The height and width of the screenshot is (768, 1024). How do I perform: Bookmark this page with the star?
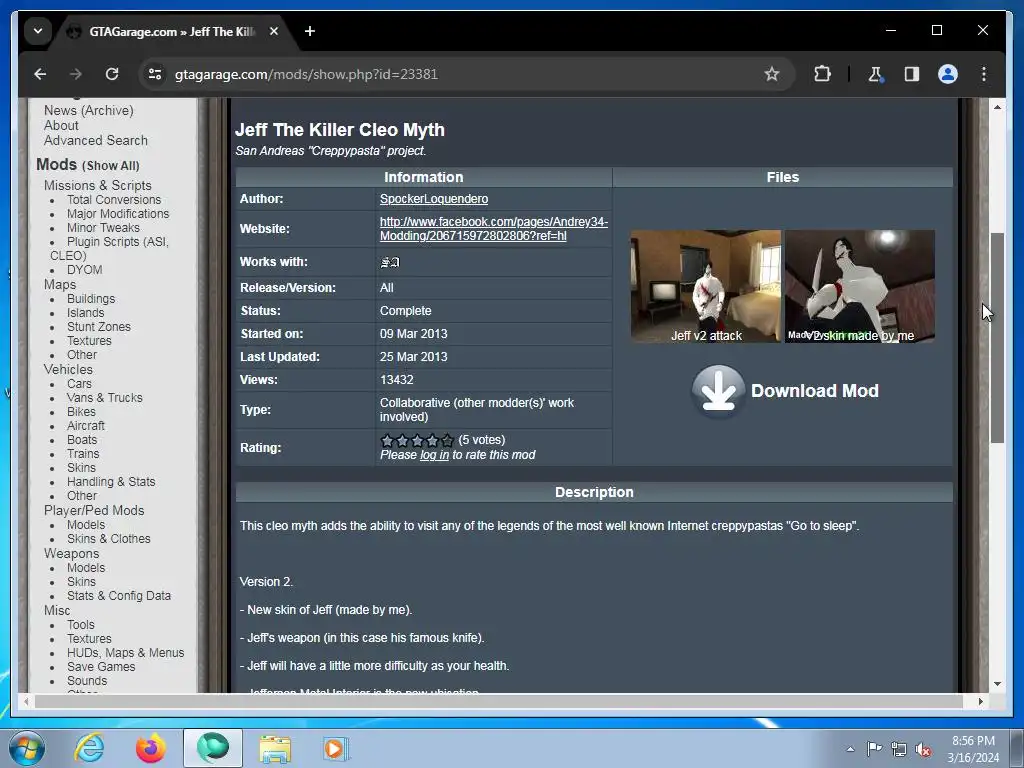point(772,74)
